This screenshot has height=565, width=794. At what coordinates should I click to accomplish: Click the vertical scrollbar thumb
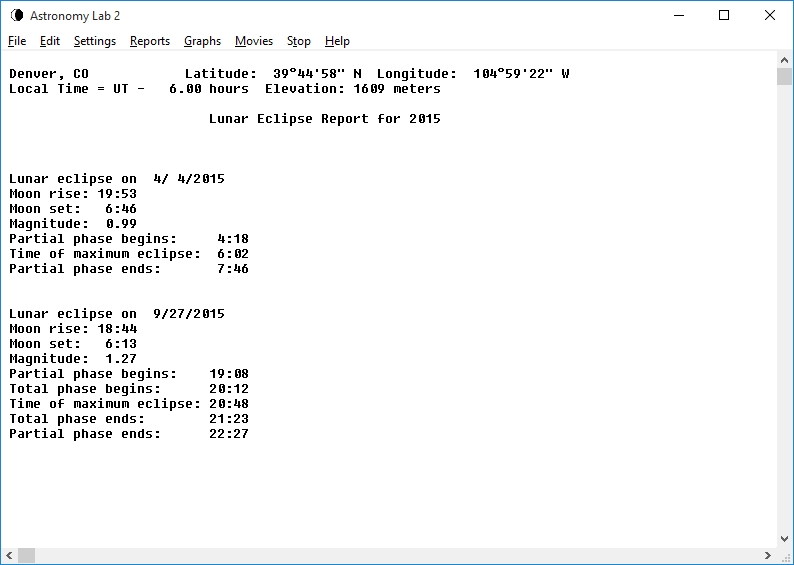pos(784,78)
